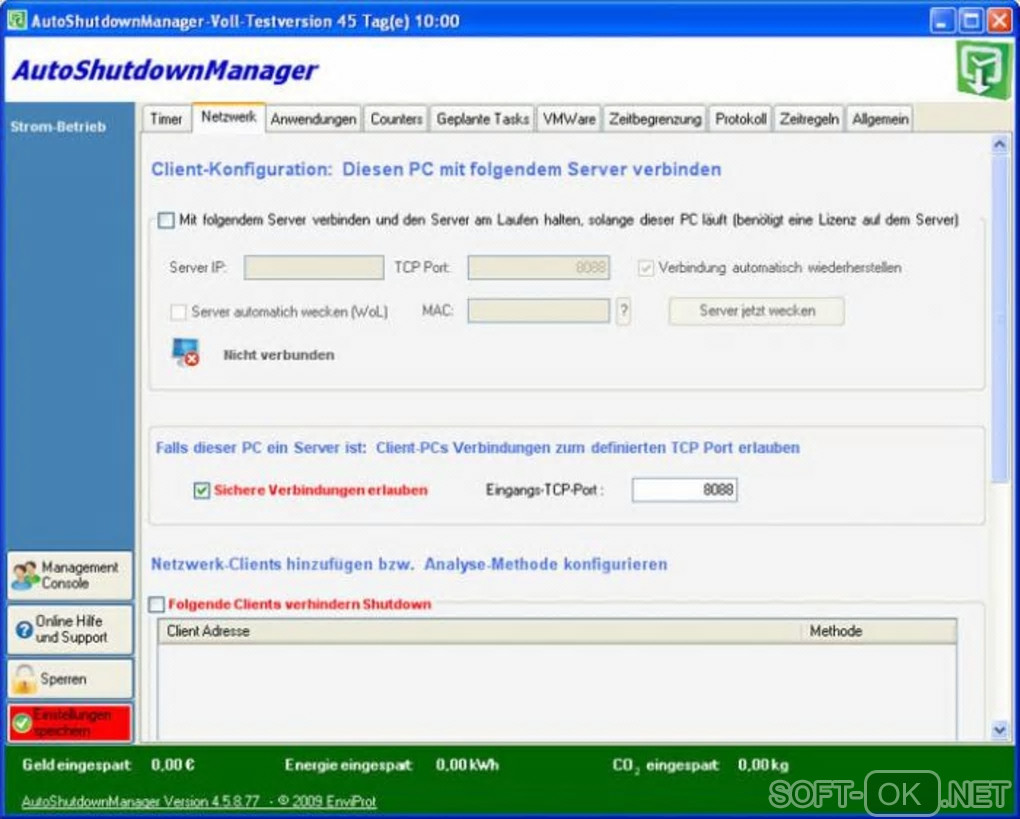Click the title bar application icon
The image size is (1020, 819).
pos(17,20)
